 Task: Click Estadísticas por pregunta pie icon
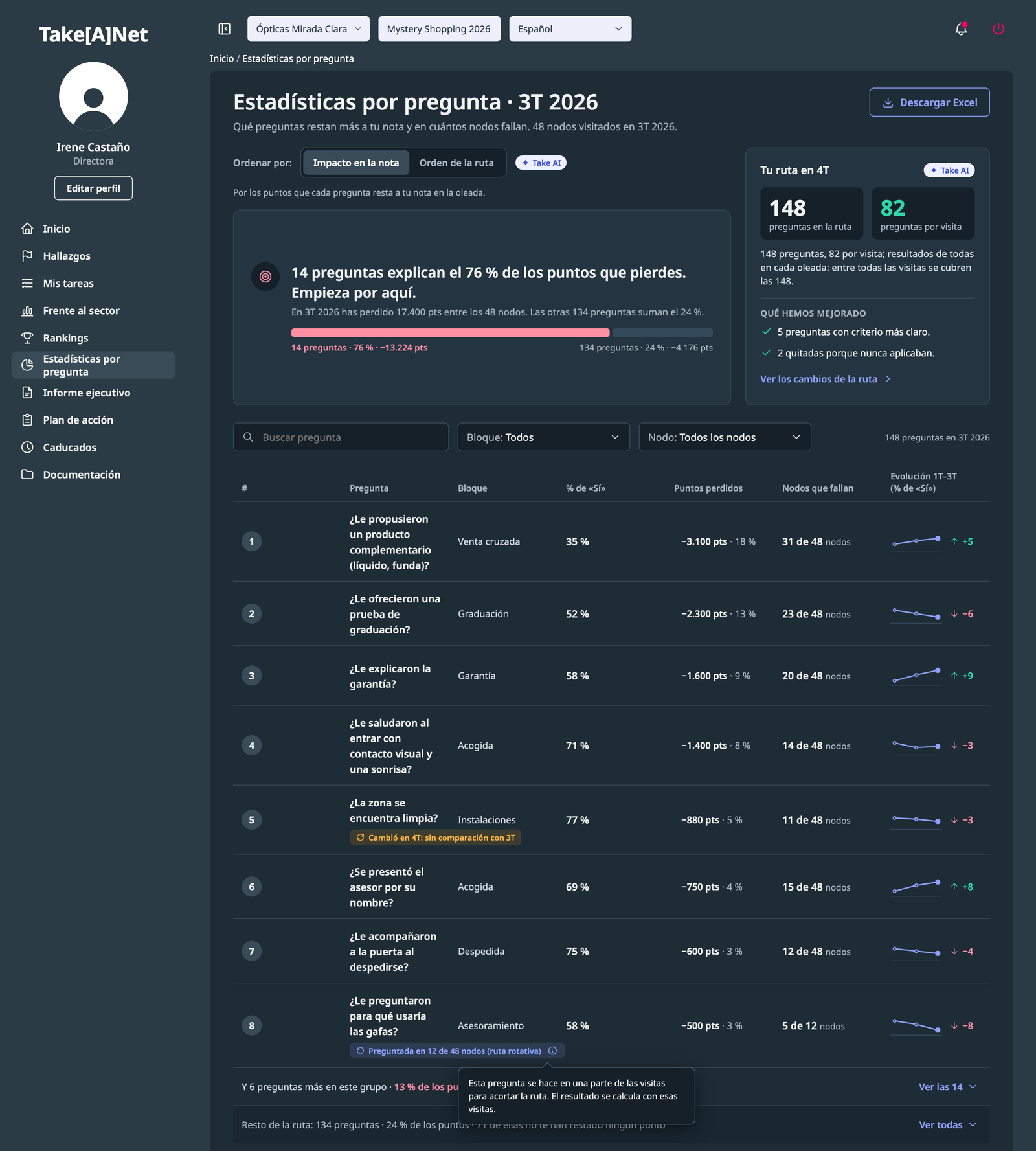pyautogui.click(x=27, y=365)
